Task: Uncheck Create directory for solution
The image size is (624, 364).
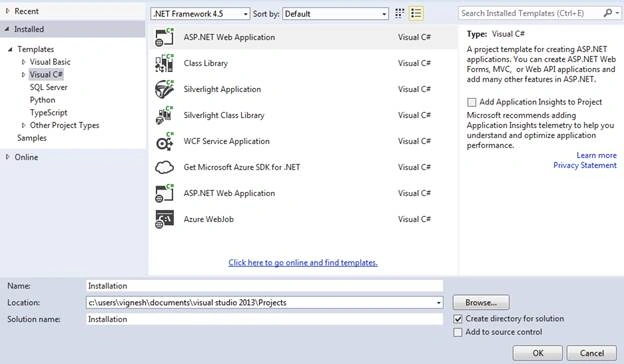Action: pos(458,319)
